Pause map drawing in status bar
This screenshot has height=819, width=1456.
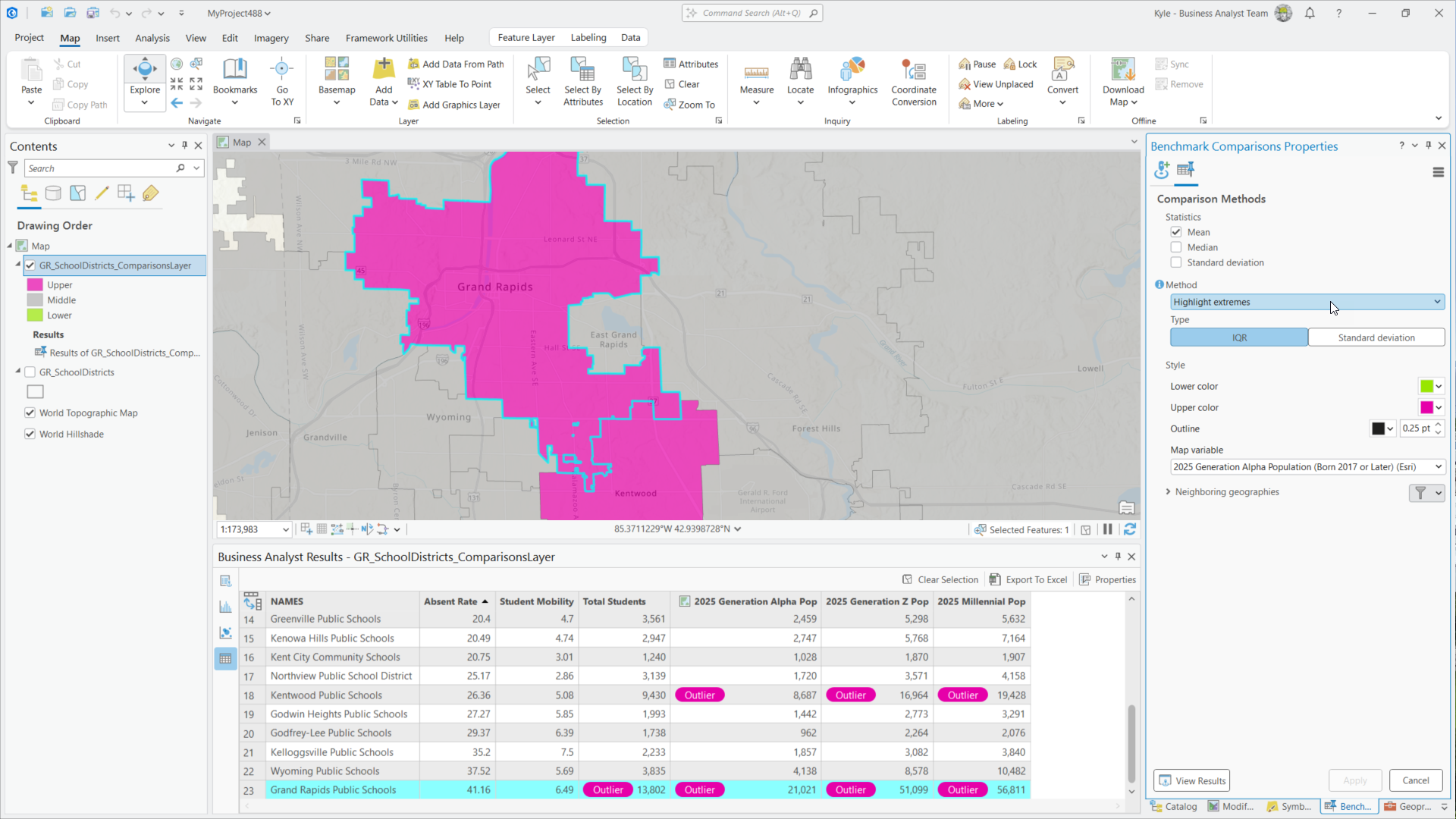coord(1107,529)
